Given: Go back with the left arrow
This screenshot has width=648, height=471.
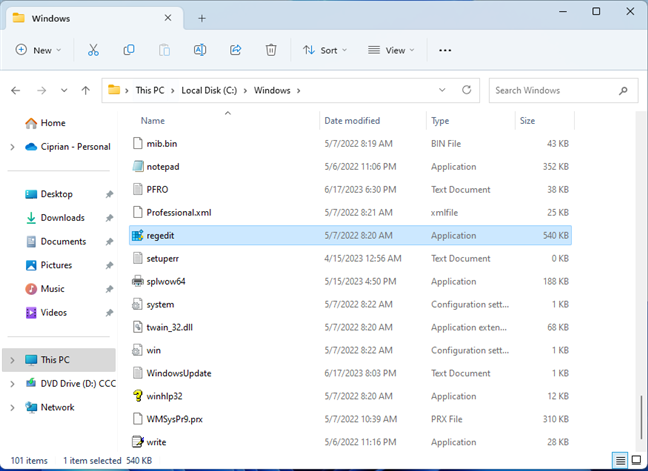Looking at the screenshot, I should pos(16,90).
